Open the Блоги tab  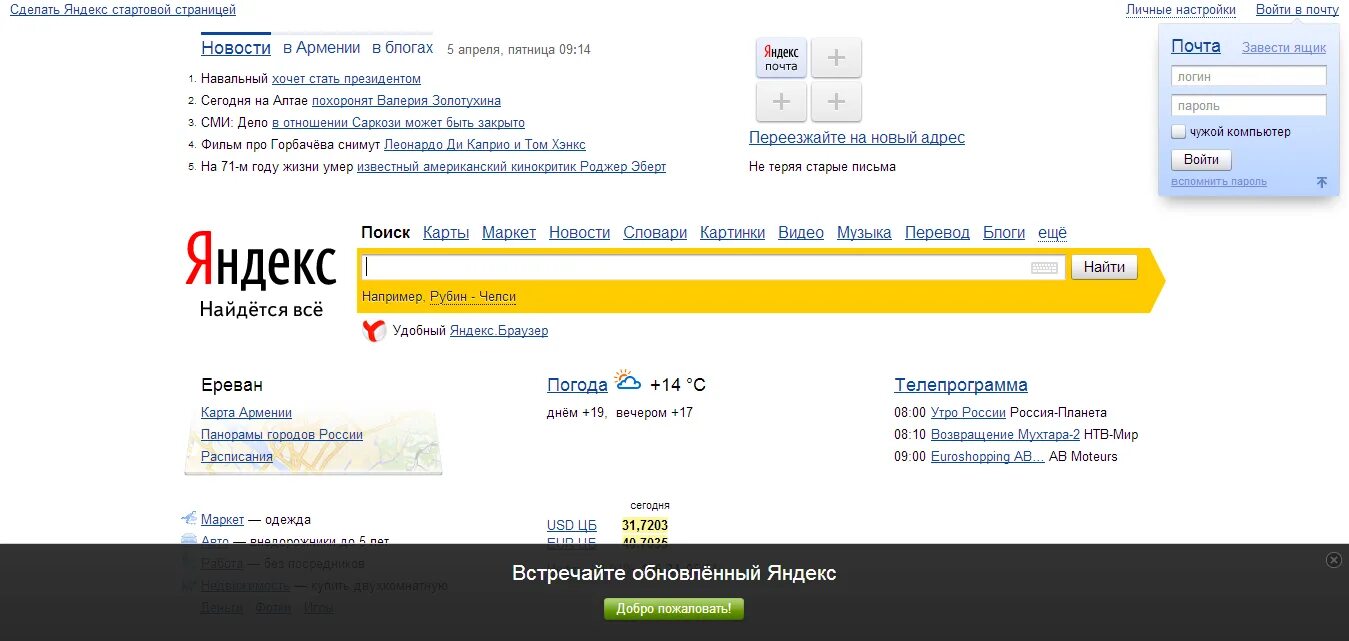tap(1004, 232)
